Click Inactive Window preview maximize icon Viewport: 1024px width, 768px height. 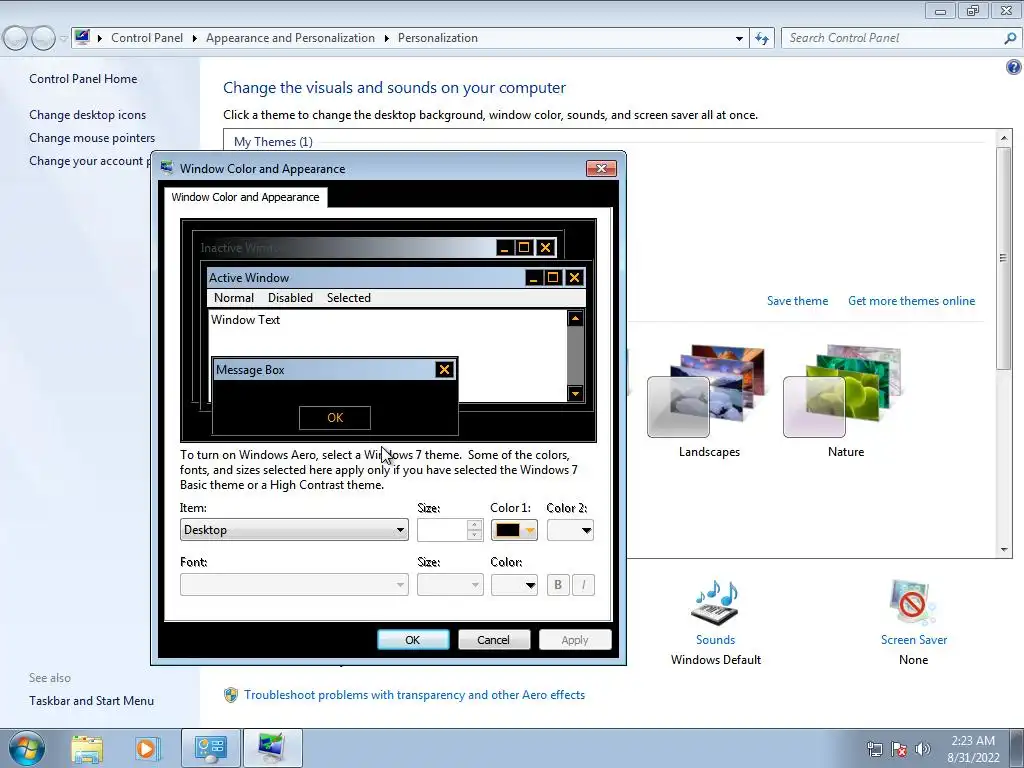pos(524,248)
